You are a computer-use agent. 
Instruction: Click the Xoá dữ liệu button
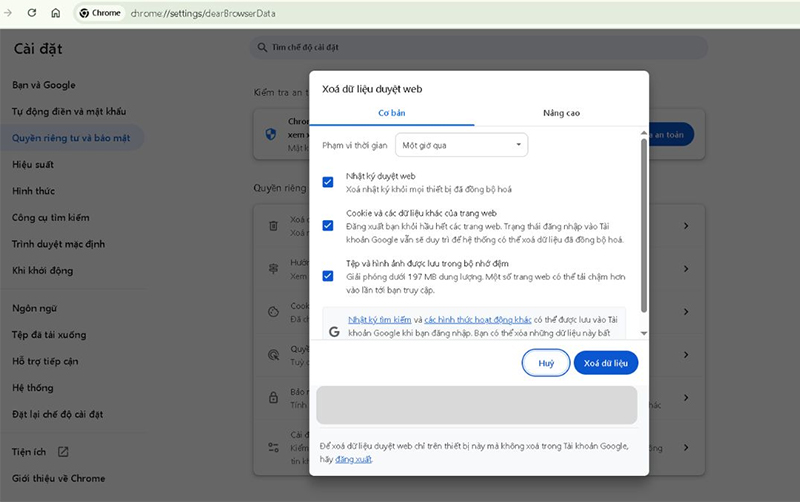(x=606, y=363)
